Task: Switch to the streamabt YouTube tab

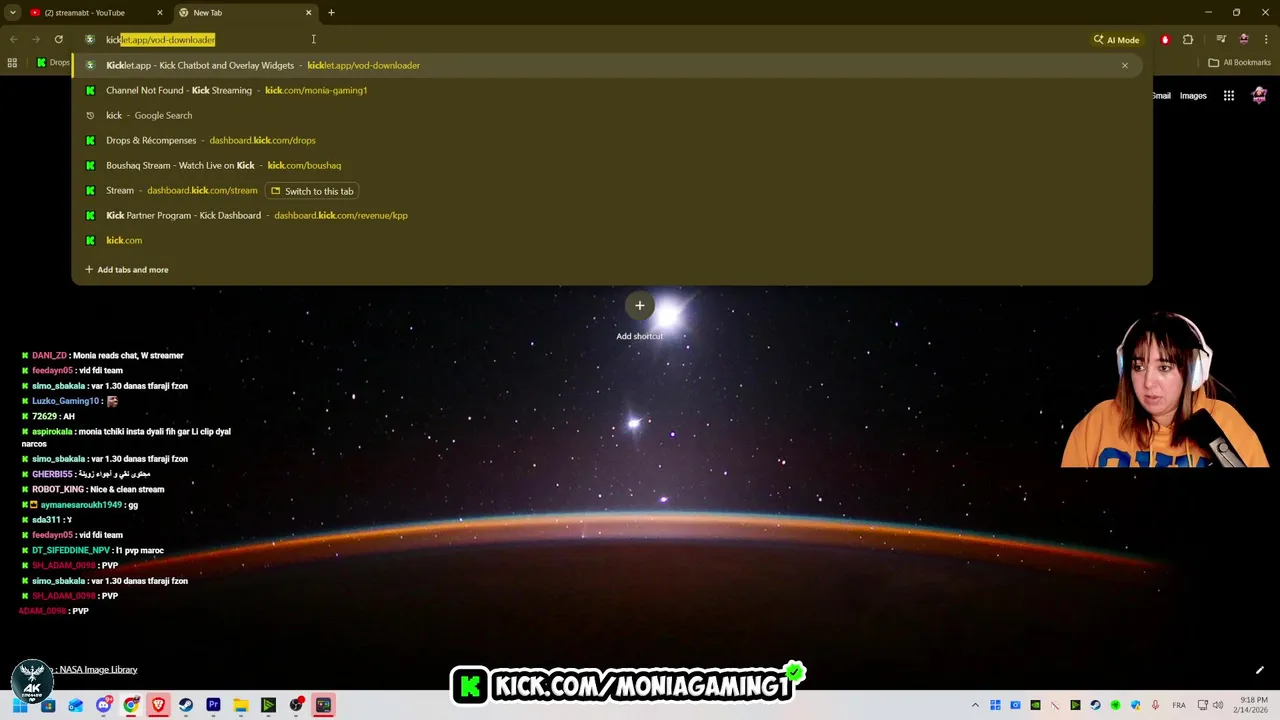Action: (95, 13)
